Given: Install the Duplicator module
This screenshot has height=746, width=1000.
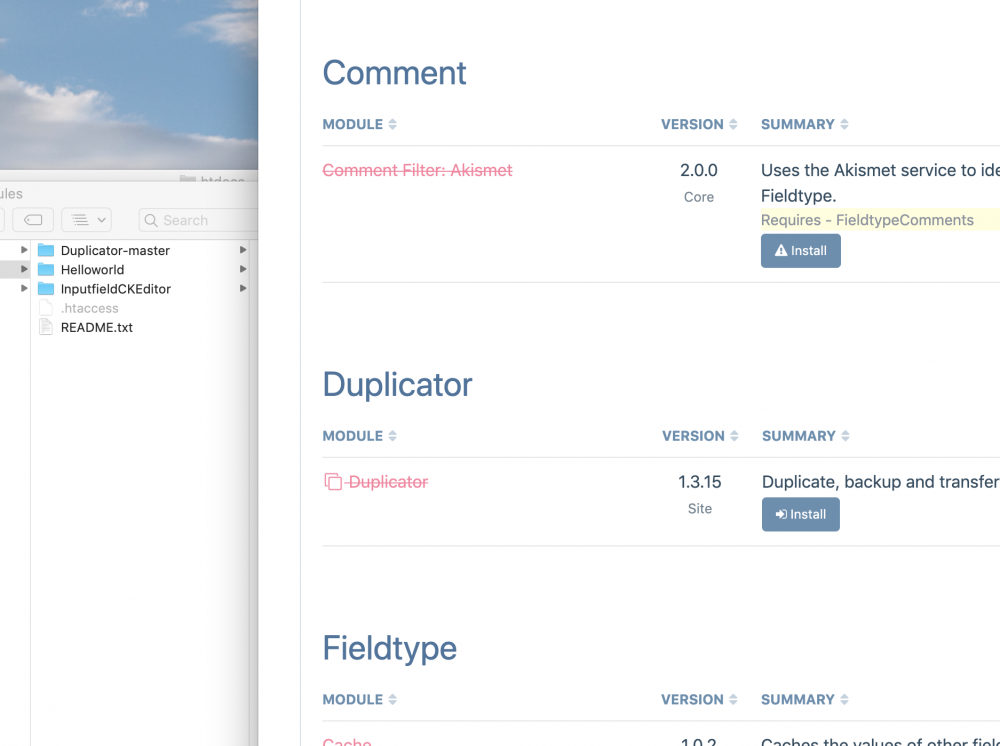Looking at the screenshot, I should click(x=800, y=515).
